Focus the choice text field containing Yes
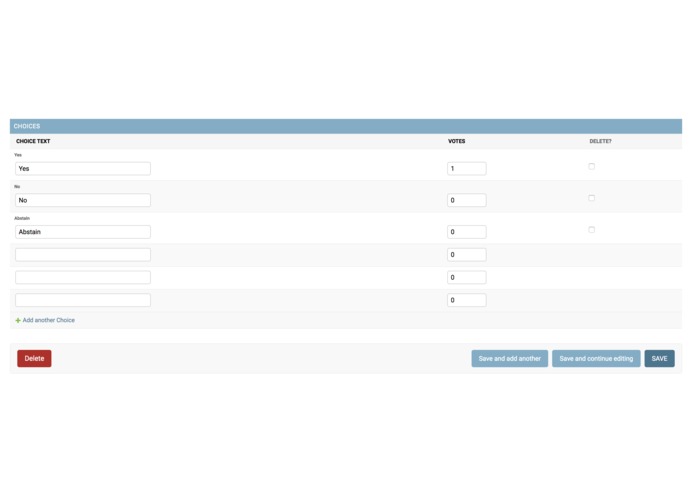Viewport: 695px width, 494px height. coord(83,168)
